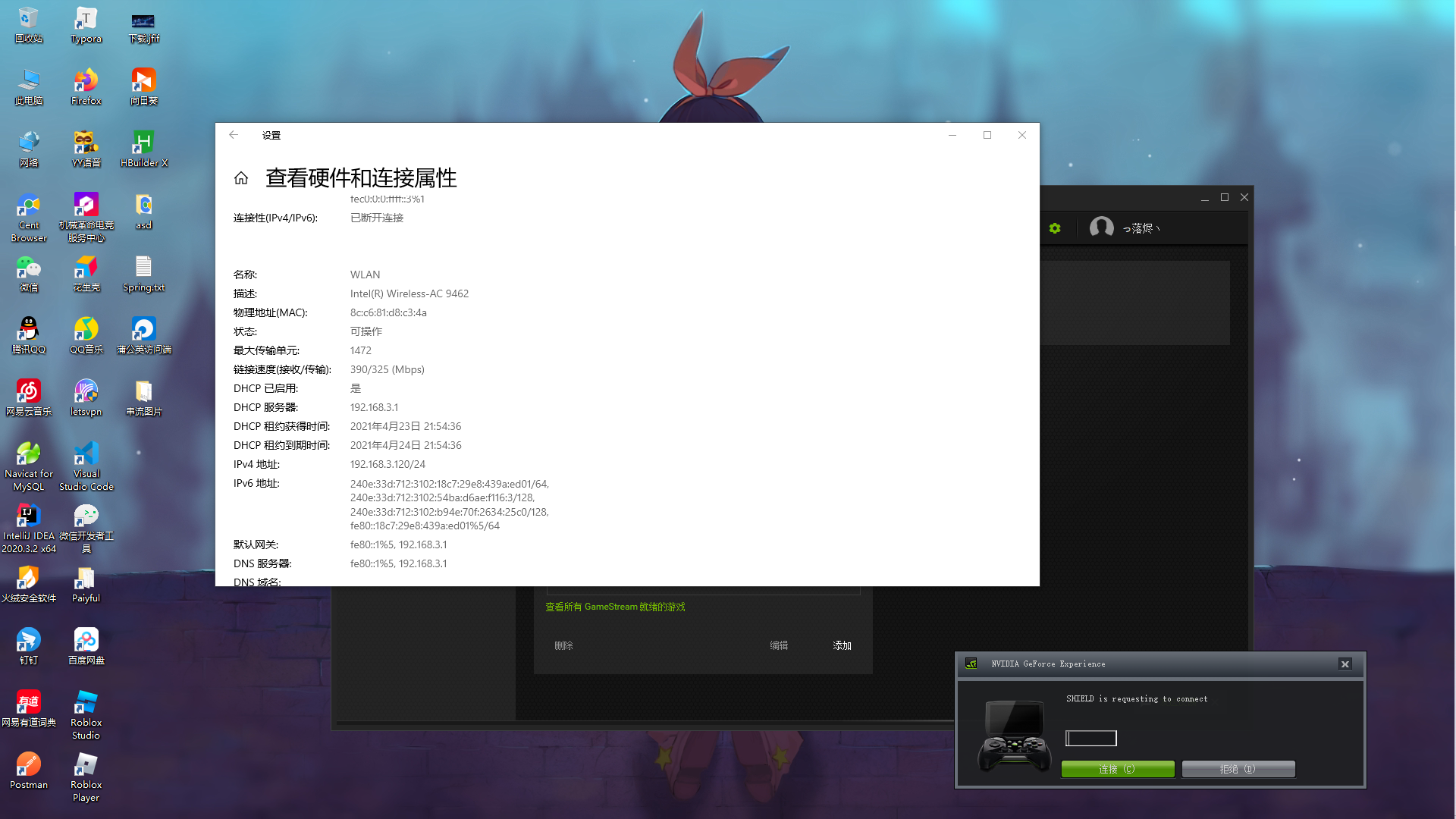Click the green 连接 (C) button

(x=1117, y=769)
